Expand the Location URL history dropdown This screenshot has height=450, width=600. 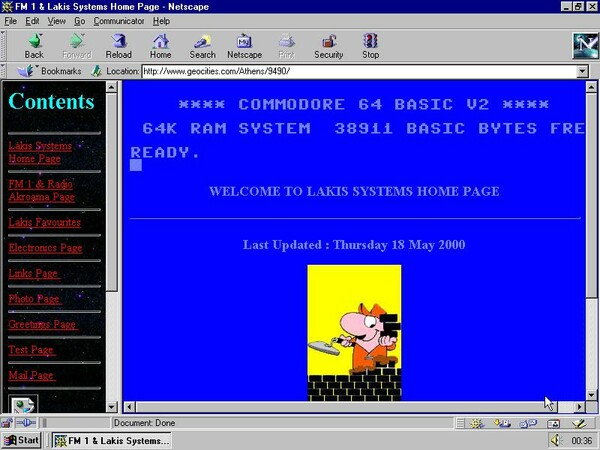coord(582,72)
